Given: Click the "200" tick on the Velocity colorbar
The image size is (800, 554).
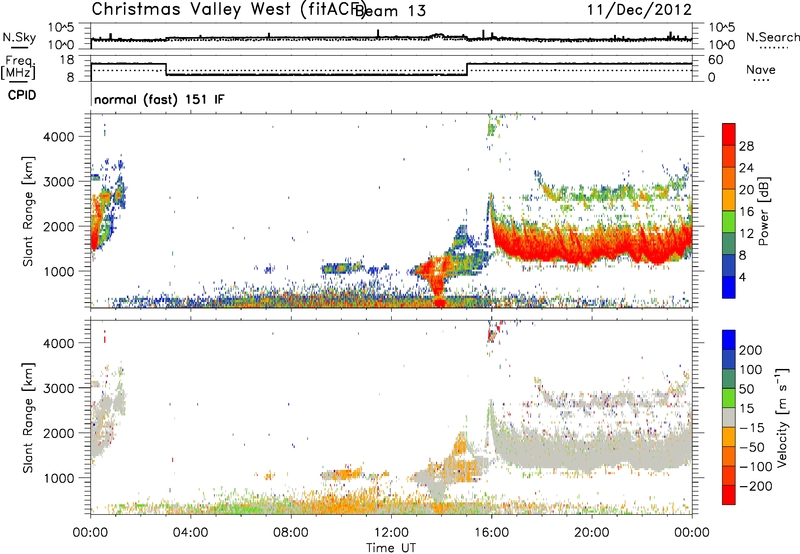Looking at the screenshot, I should point(751,350).
